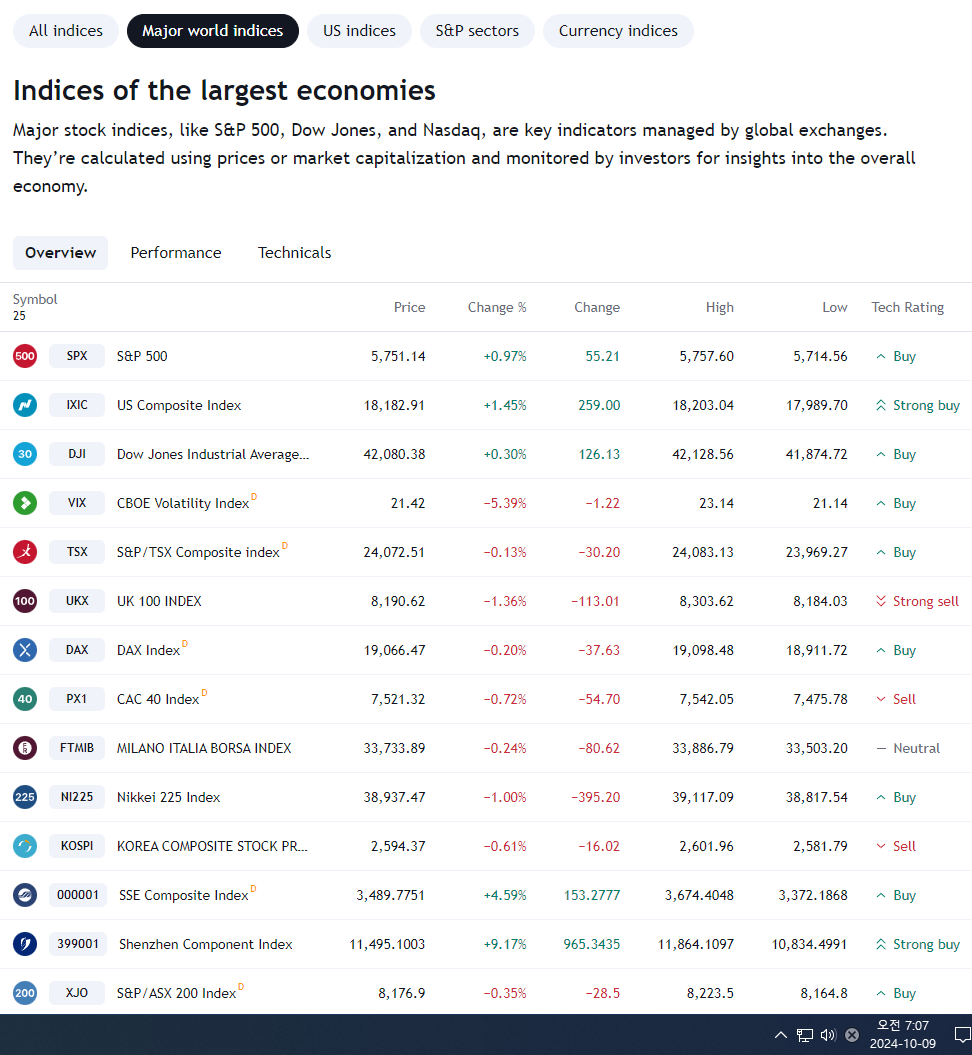
Task: Click the CAC 40 green logo icon
Action: 25,699
